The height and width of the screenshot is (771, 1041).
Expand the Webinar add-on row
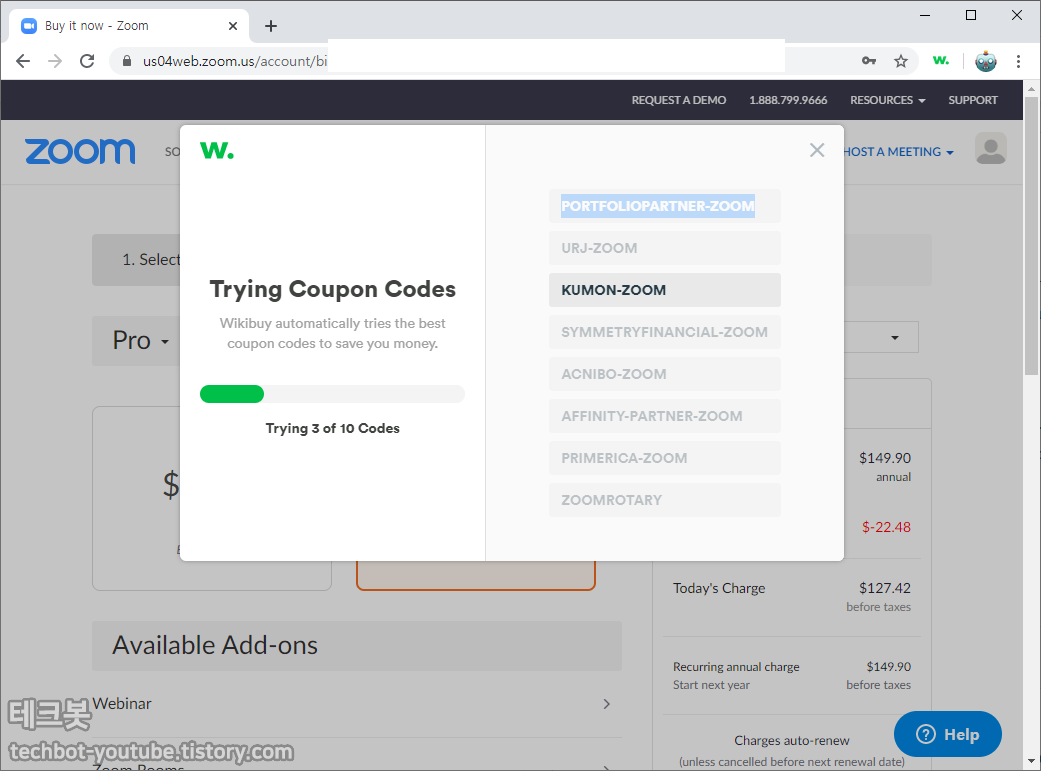pos(357,704)
